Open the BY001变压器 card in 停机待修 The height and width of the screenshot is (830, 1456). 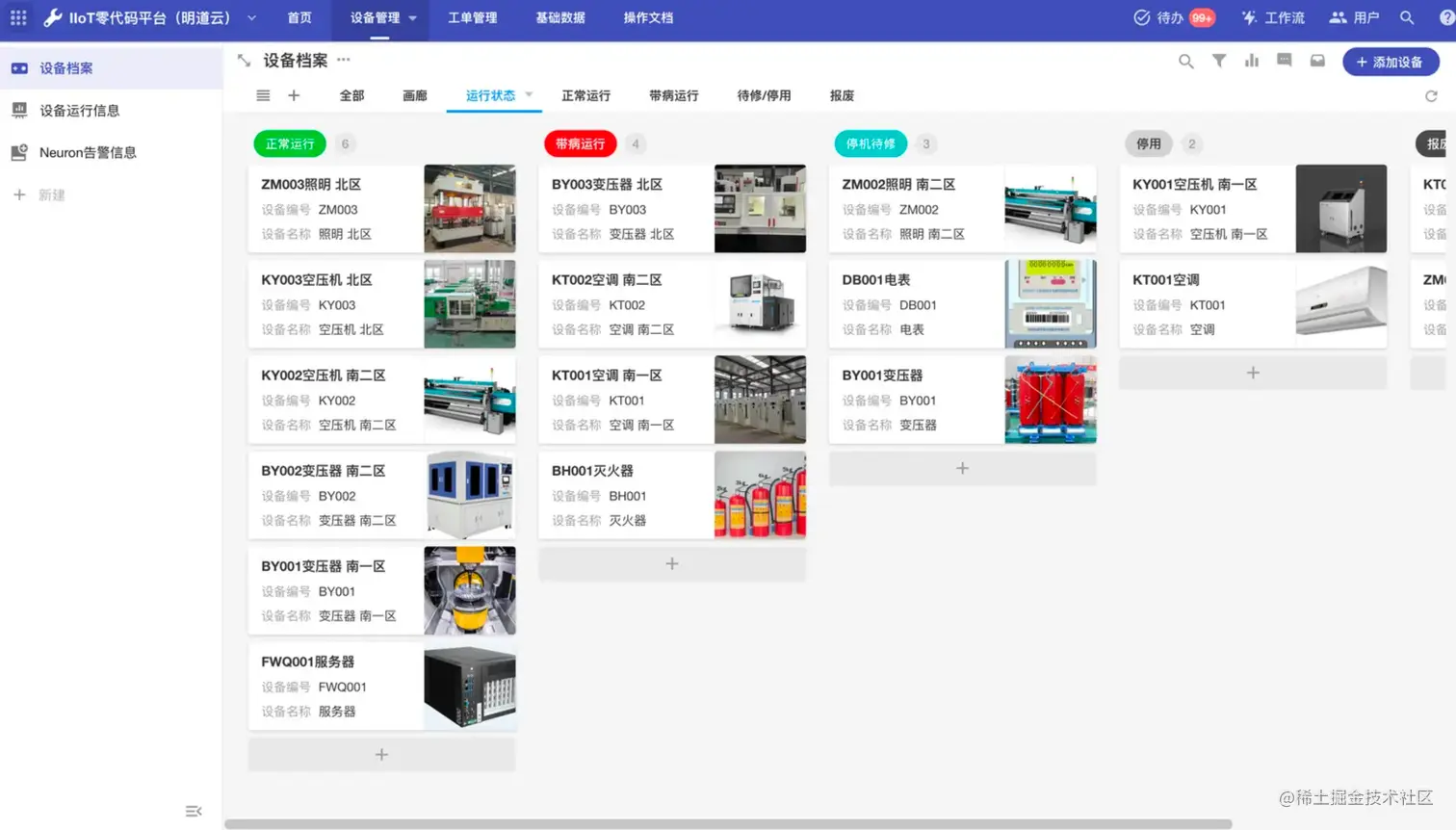(x=962, y=400)
